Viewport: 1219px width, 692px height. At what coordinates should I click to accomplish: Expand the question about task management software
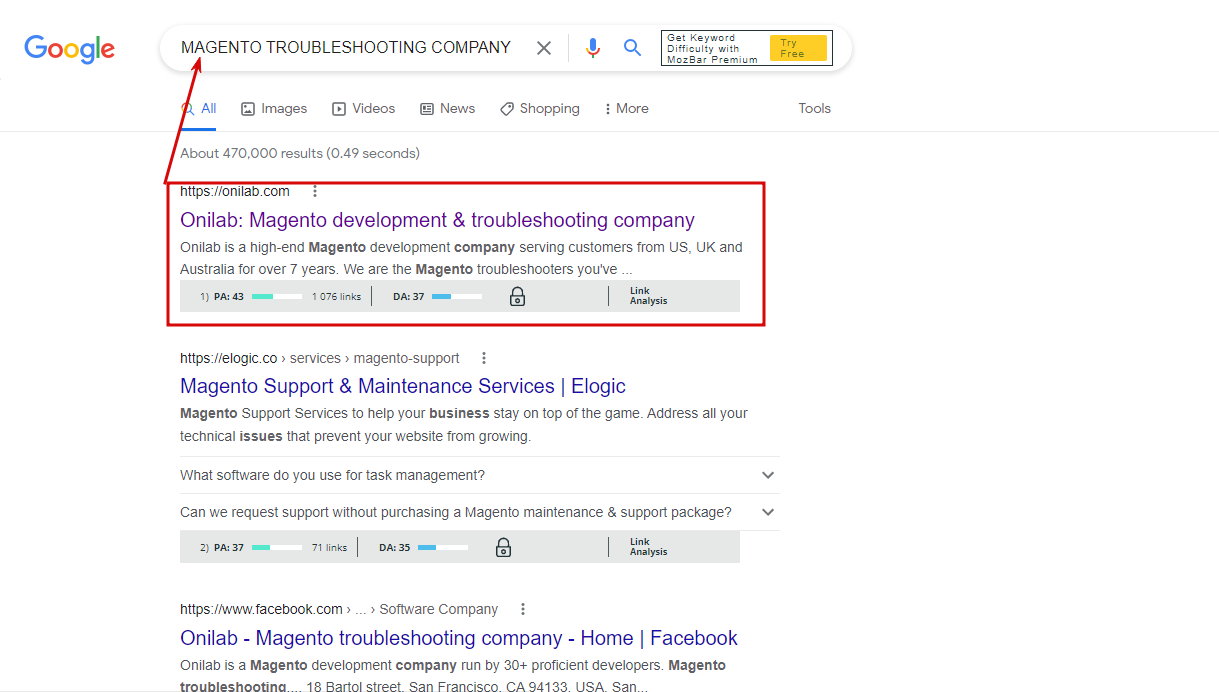click(x=767, y=475)
